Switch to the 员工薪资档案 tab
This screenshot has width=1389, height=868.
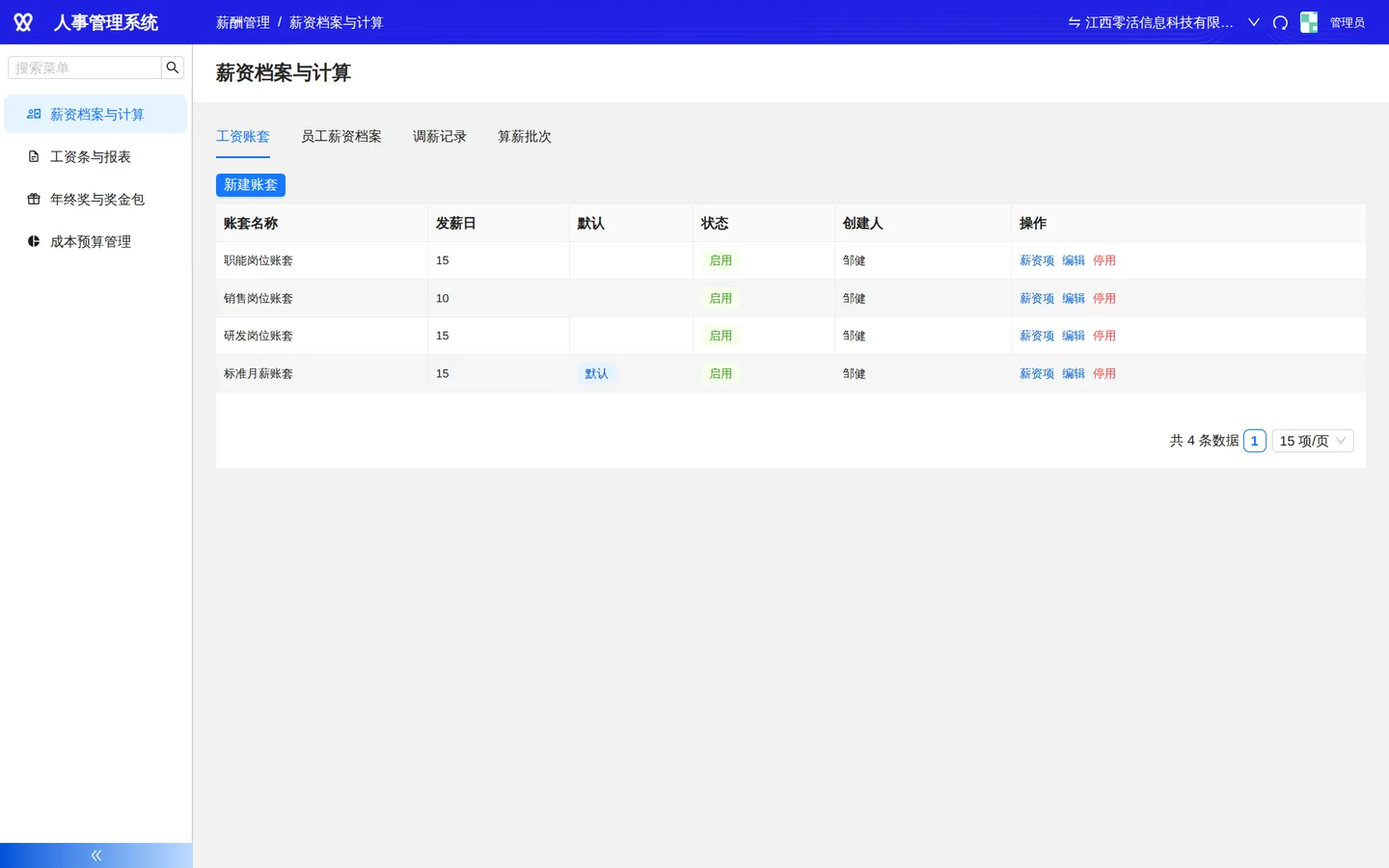341,137
